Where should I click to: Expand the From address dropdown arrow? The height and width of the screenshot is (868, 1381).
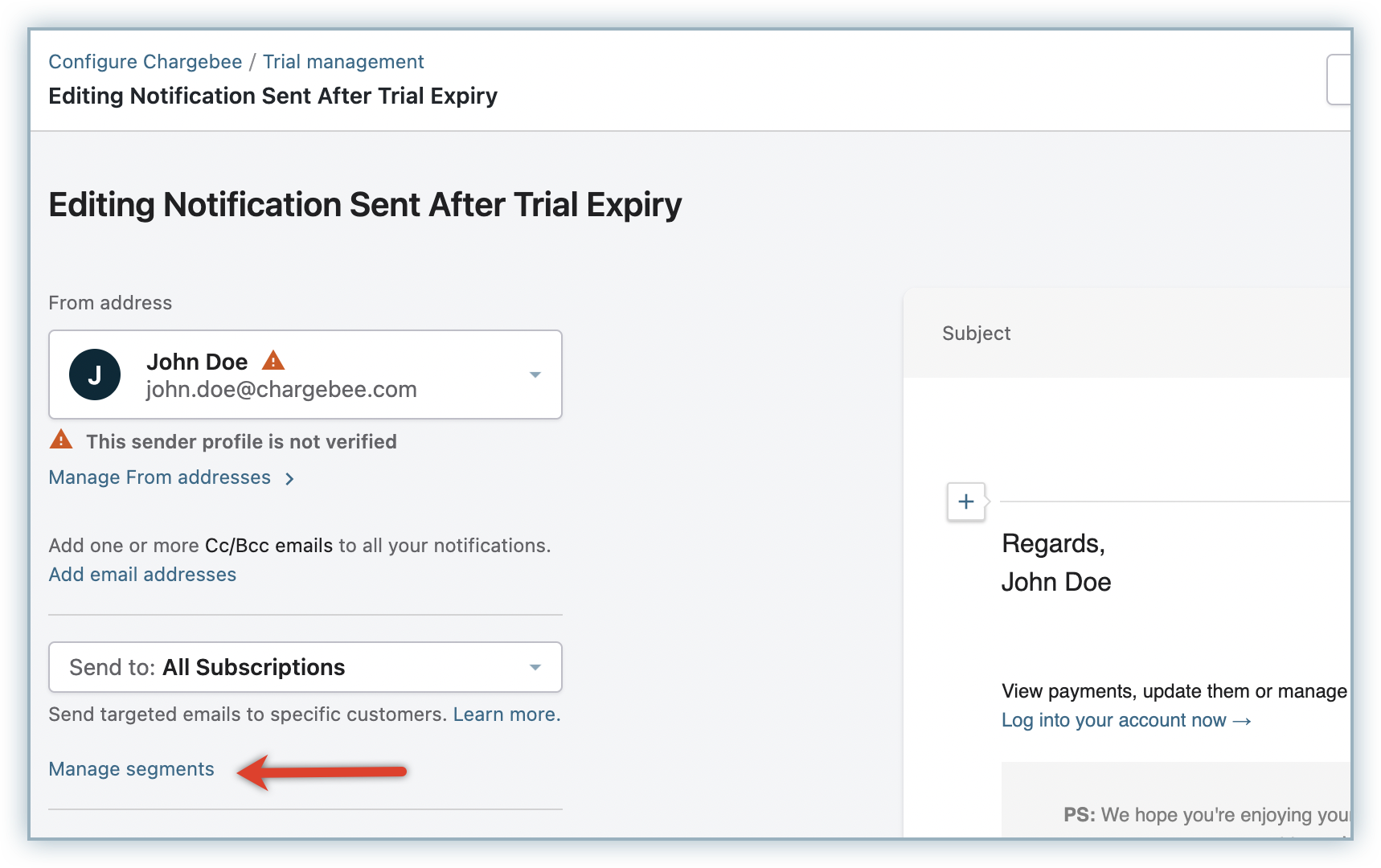coord(535,375)
